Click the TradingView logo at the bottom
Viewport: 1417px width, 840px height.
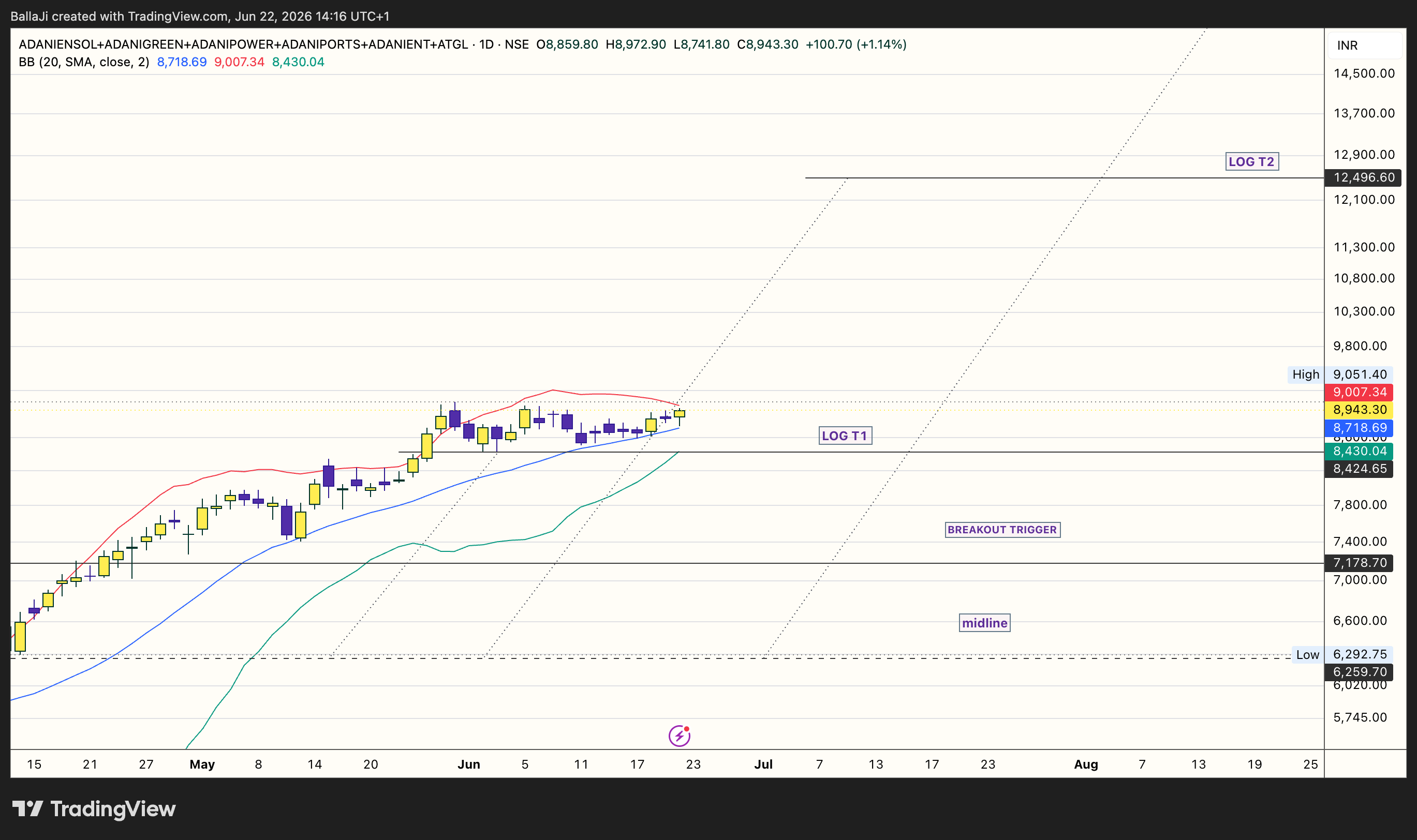click(x=94, y=809)
